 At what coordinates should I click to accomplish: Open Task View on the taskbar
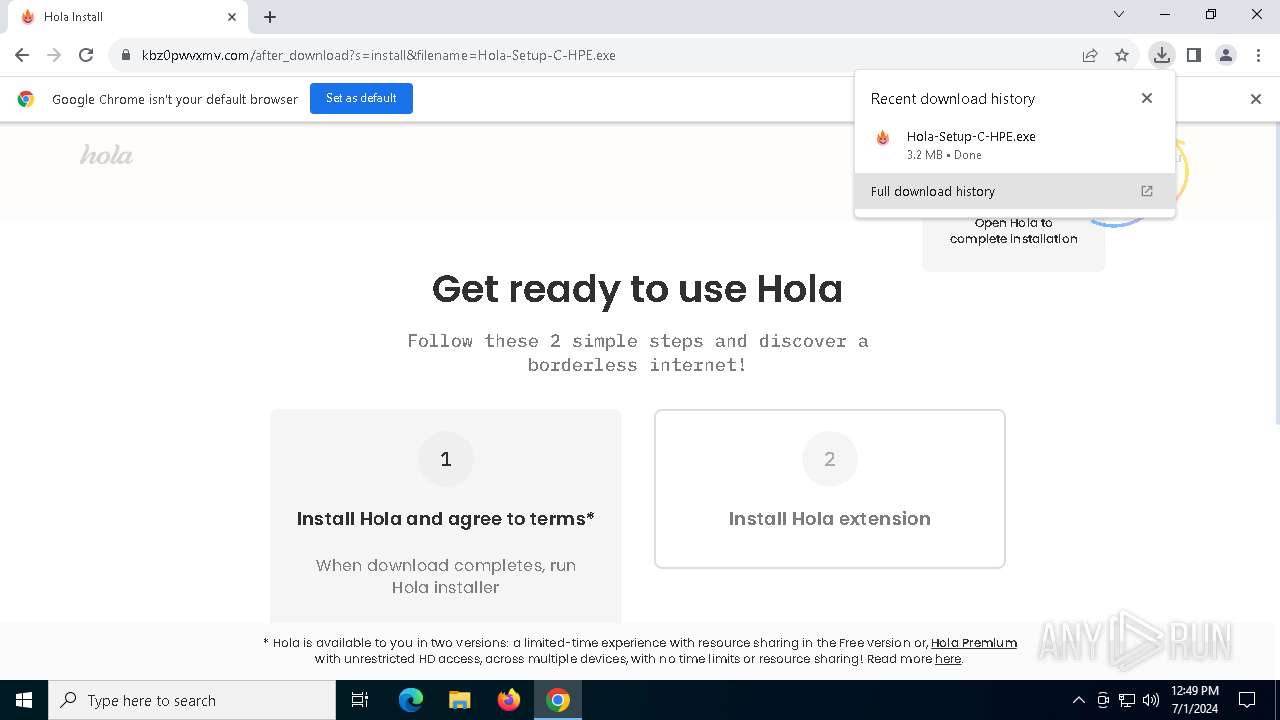click(360, 700)
